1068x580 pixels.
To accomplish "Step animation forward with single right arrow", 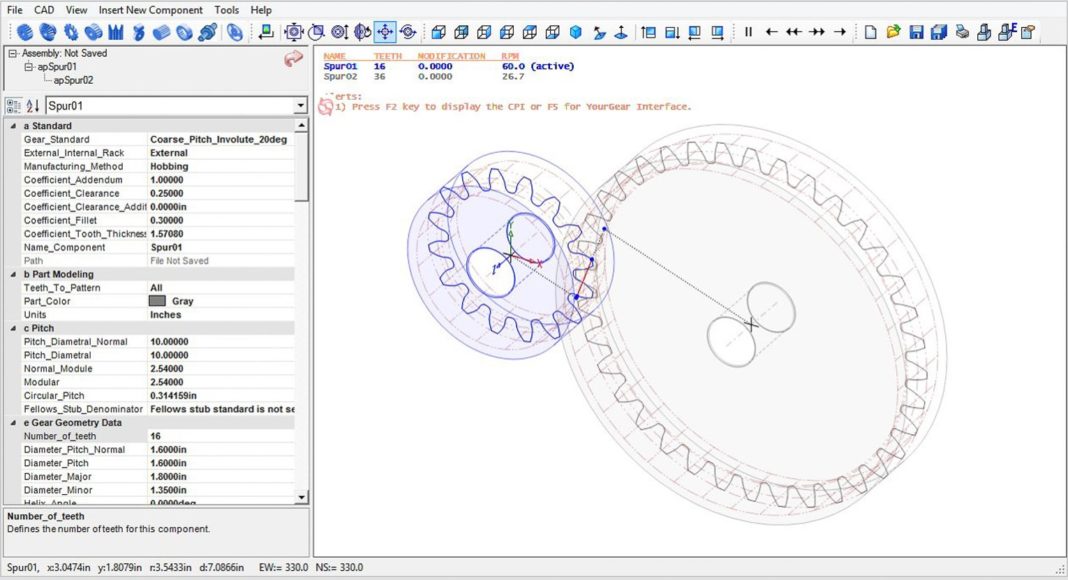I will (x=840, y=32).
